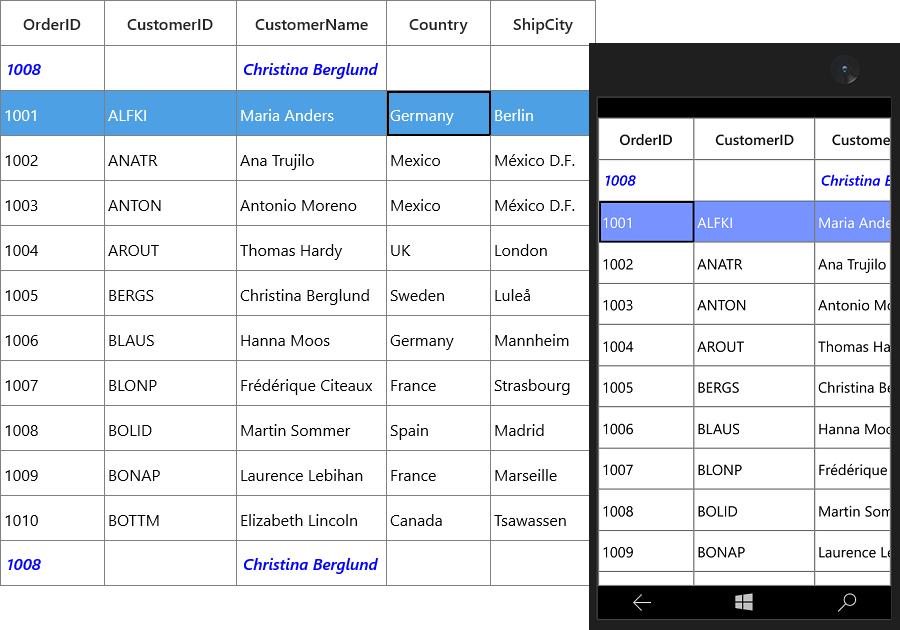The image size is (900, 630).
Task: Tap the search magnifier icon on phone
Action: pos(847,602)
